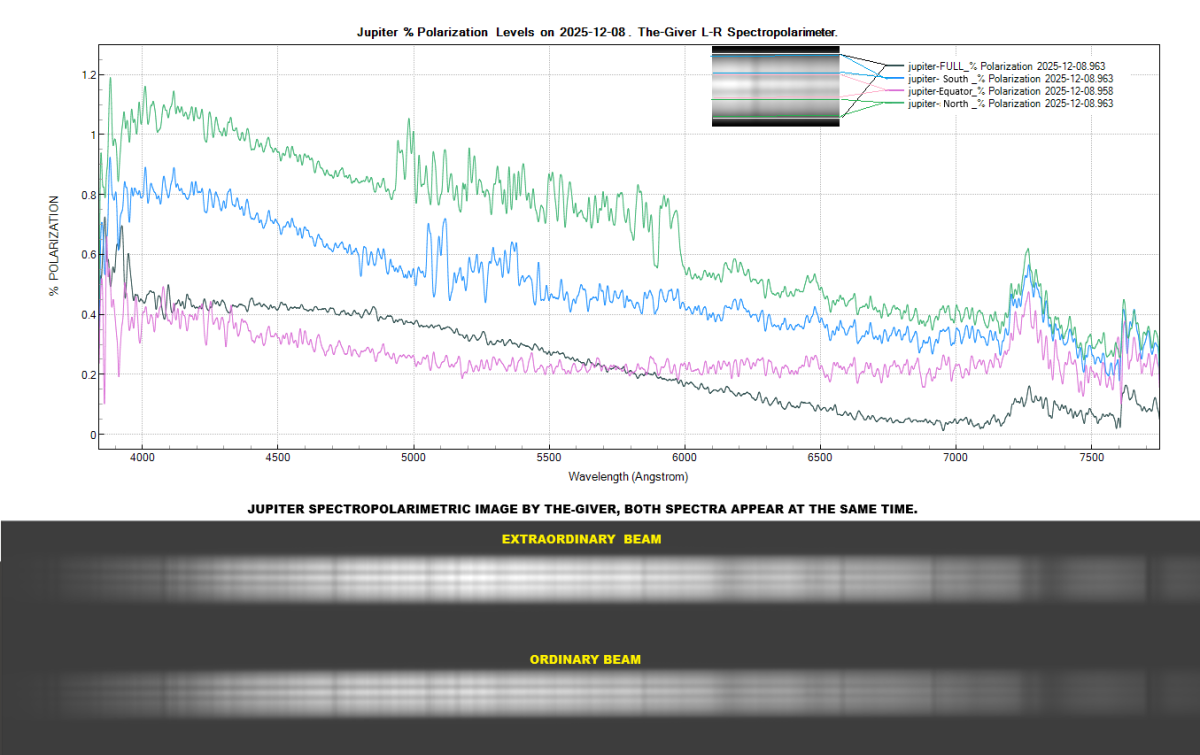The height and width of the screenshot is (755, 1200).
Task: Click the blue line swatch for jupiter- South
Action: click(892, 78)
